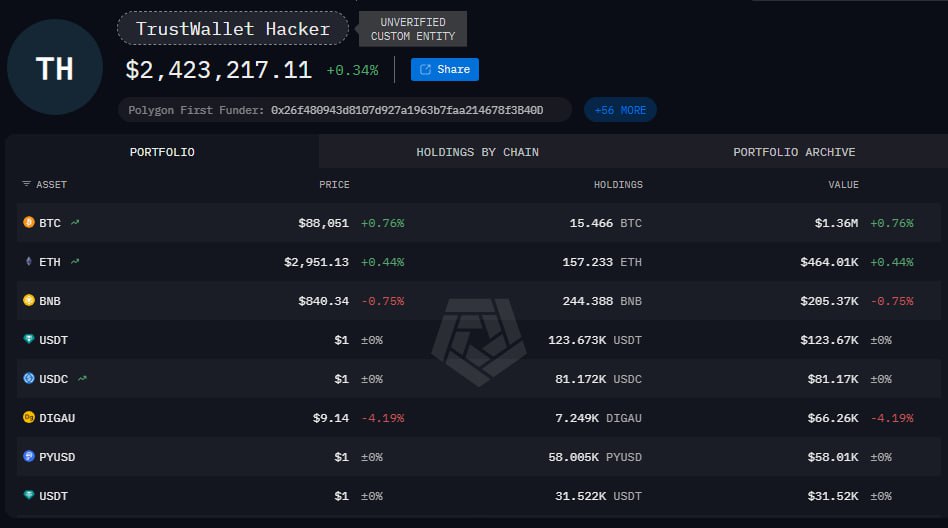Click the TH entity avatar
The width and height of the screenshot is (948, 528).
tap(55, 67)
